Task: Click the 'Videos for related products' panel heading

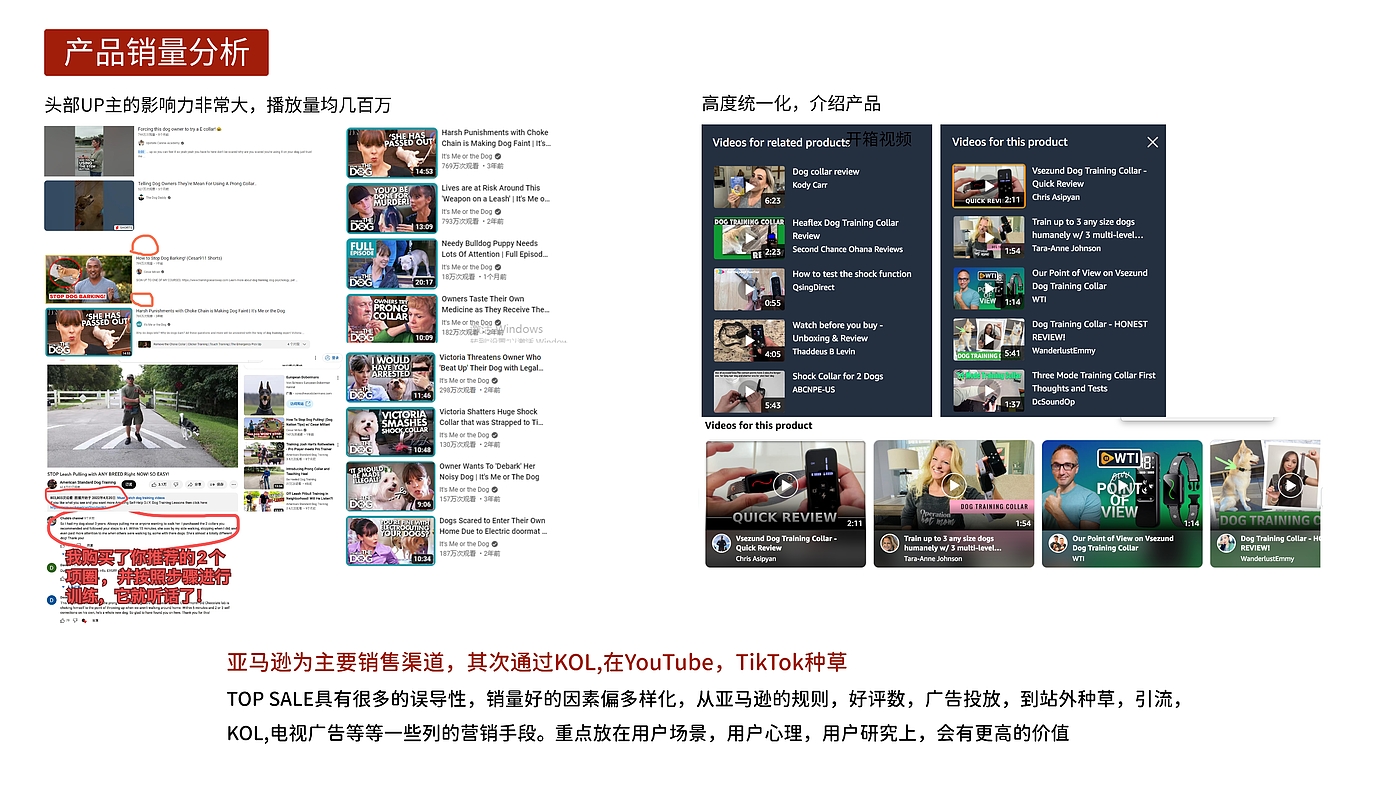Action: (781, 142)
